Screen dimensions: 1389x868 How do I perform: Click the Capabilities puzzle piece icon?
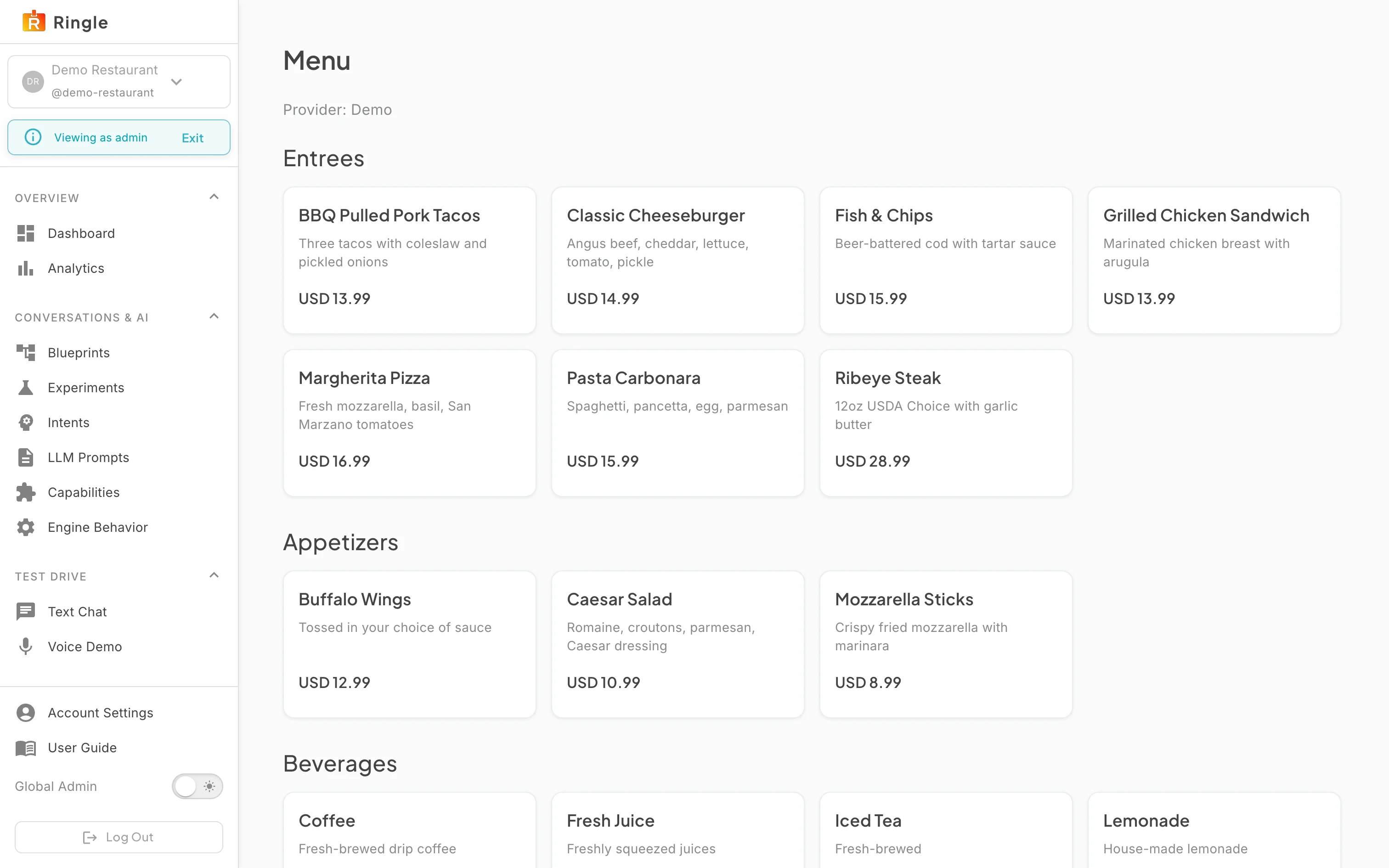pyautogui.click(x=26, y=492)
